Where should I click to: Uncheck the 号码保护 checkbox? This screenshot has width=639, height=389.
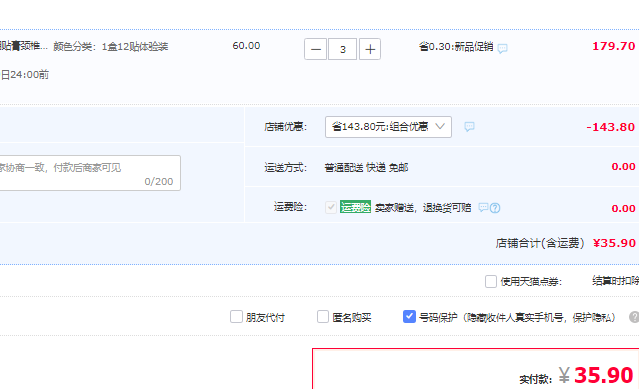pos(409,316)
